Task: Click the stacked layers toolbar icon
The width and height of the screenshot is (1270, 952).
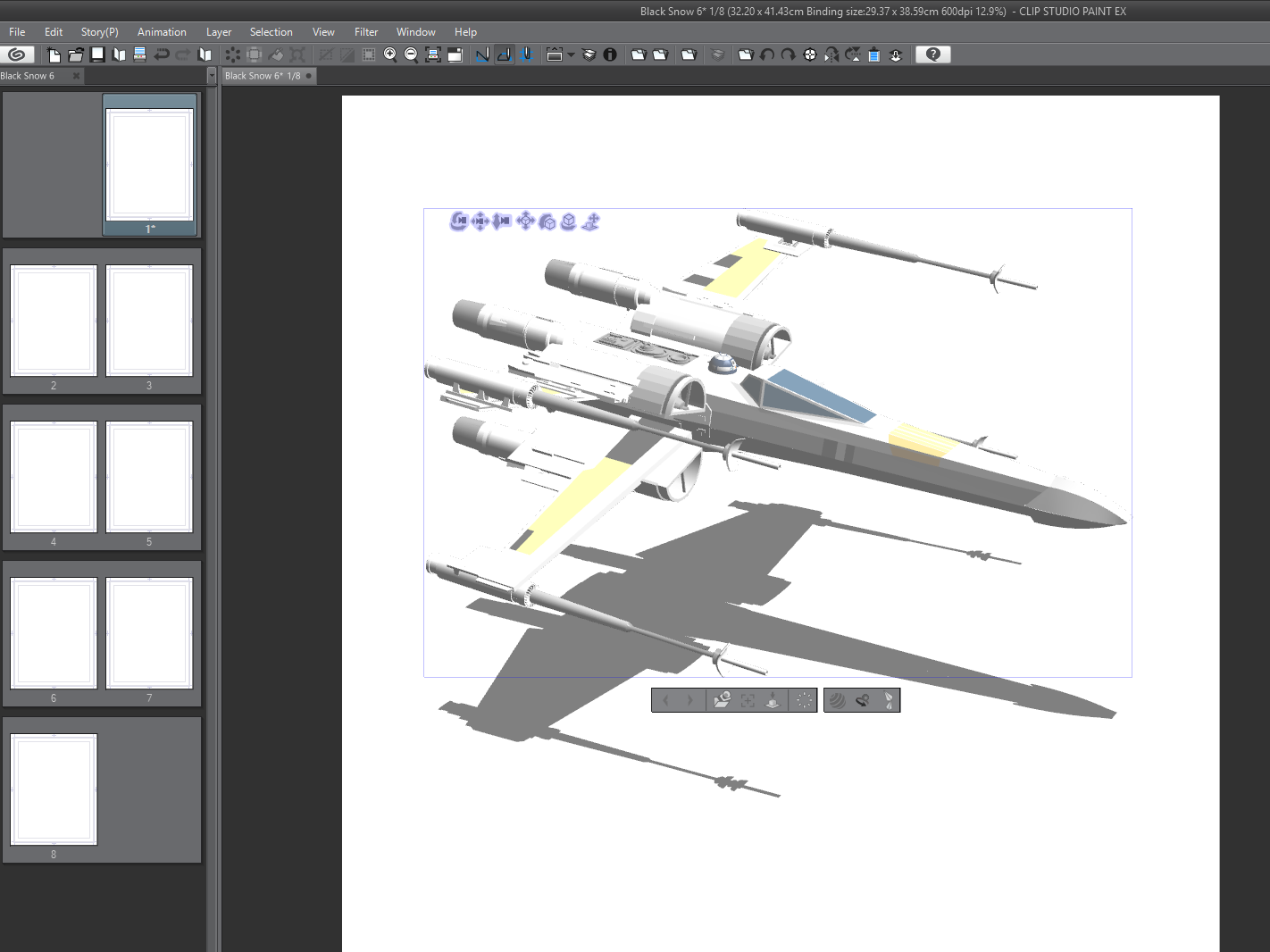Action: click(x=589, y=54)
